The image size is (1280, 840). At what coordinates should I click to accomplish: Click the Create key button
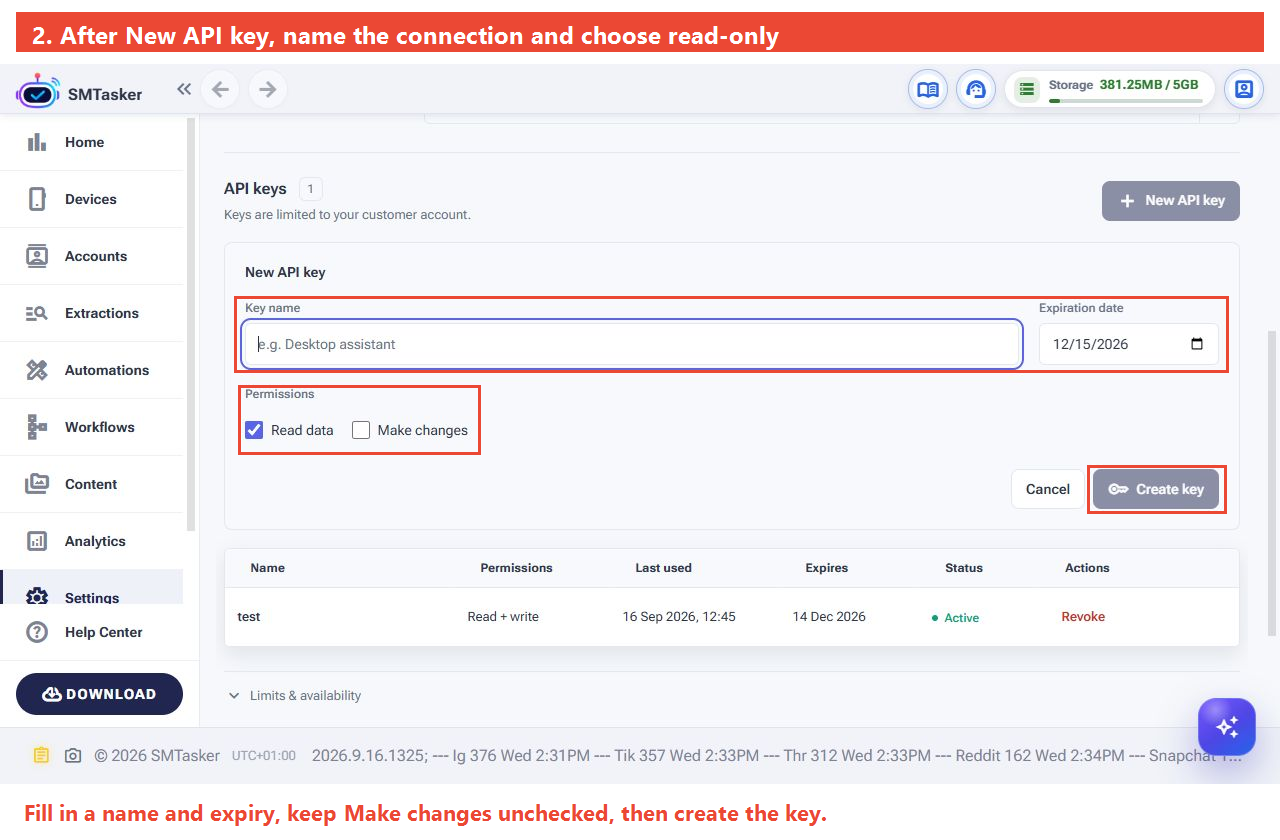(x=1156, y=489)
